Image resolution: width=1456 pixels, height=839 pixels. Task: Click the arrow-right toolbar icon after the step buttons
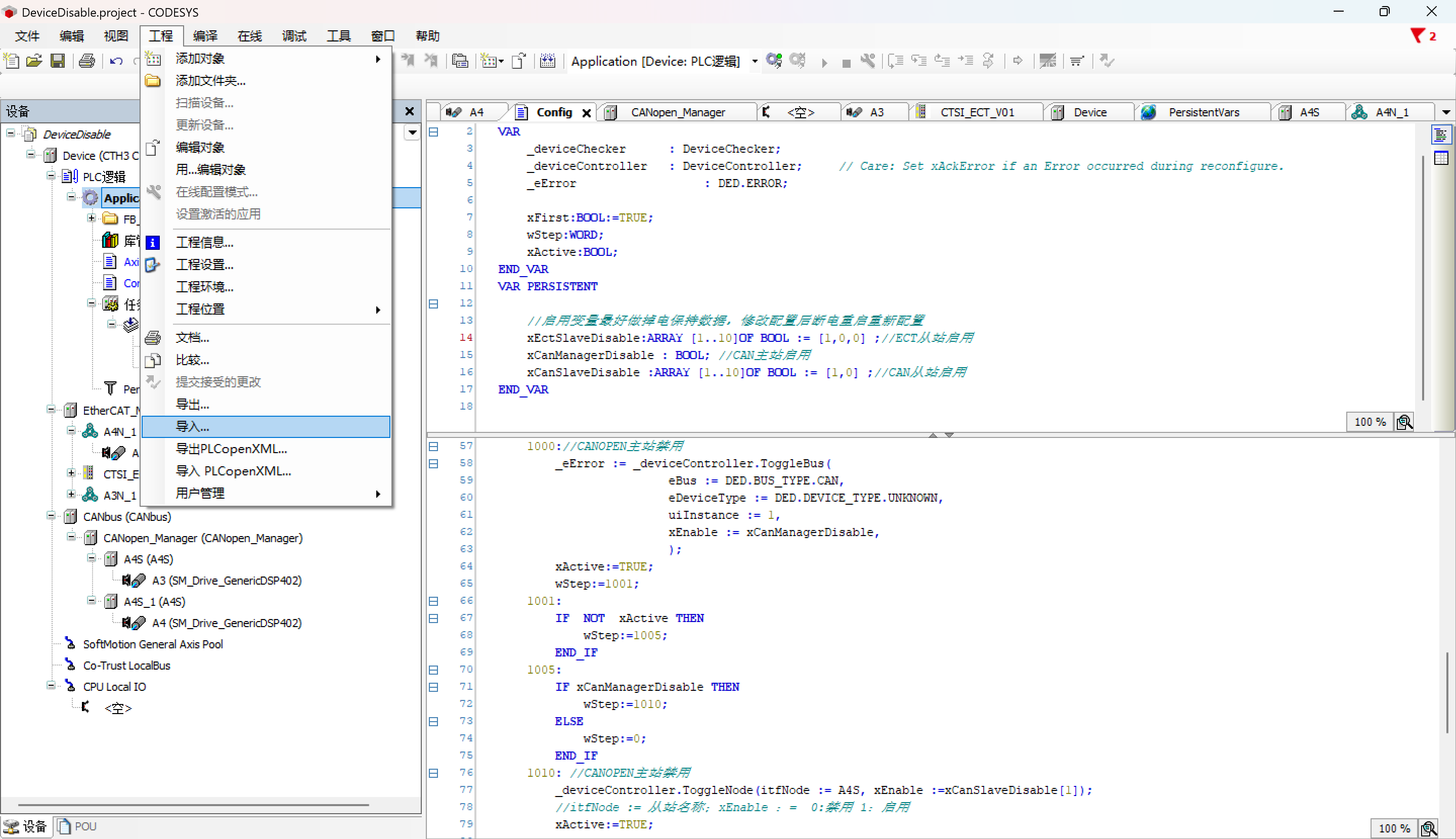[1018, 61]
